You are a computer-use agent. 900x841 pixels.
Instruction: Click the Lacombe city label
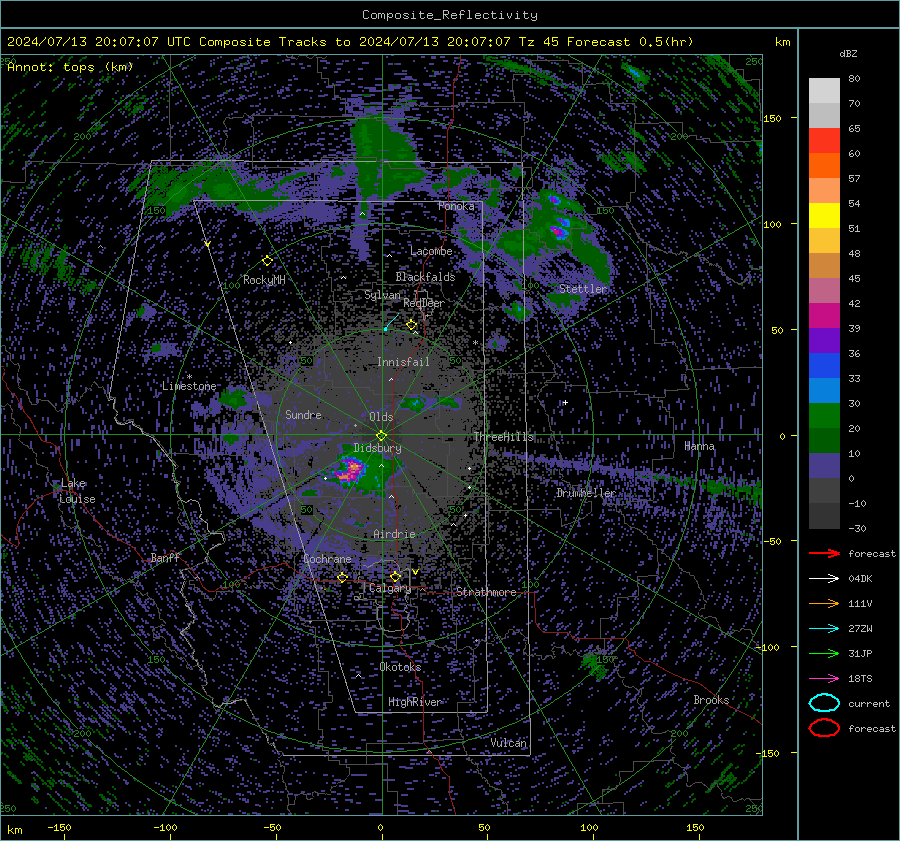click(431, 251)
